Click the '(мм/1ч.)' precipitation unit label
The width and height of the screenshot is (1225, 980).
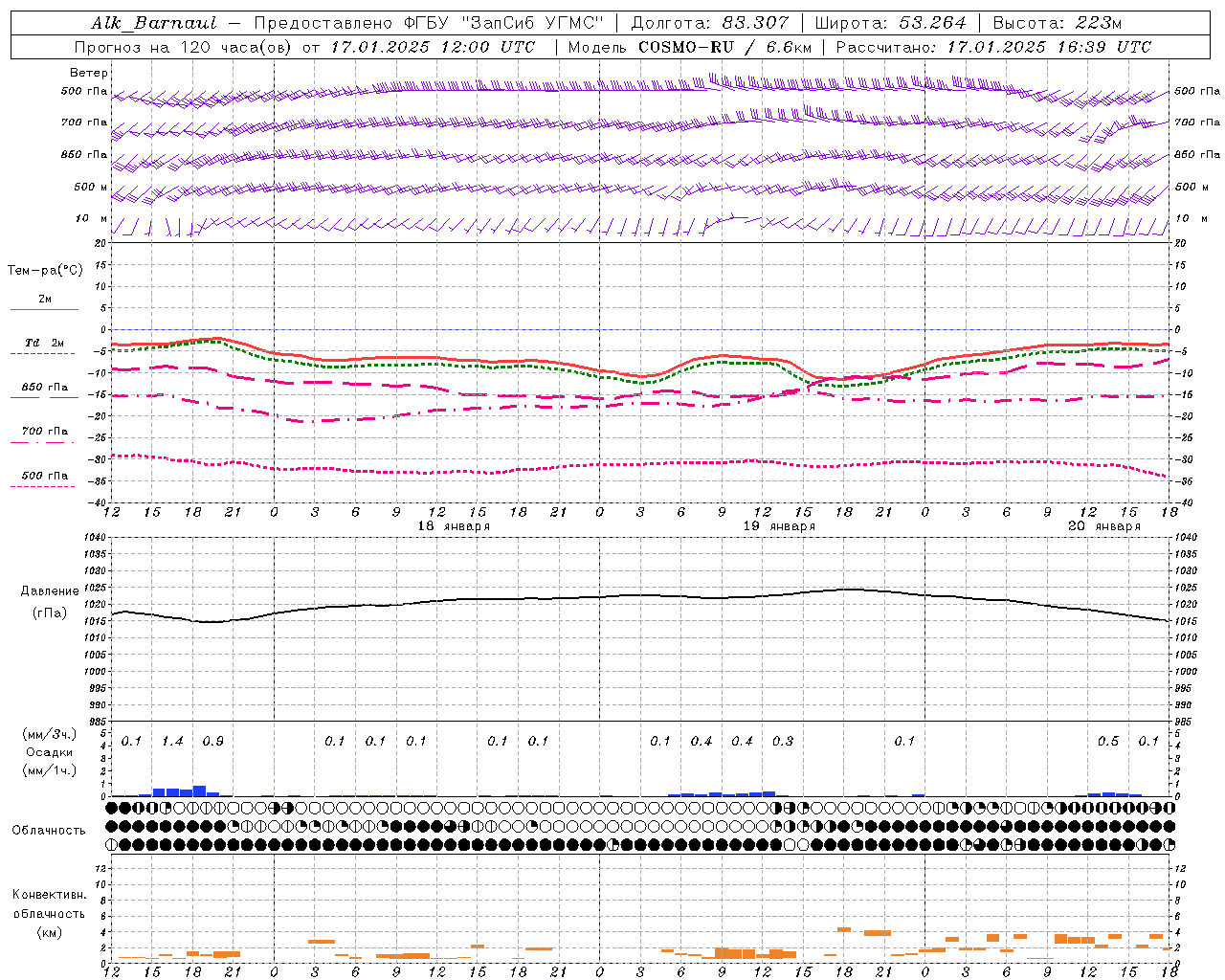pos(49,770)
